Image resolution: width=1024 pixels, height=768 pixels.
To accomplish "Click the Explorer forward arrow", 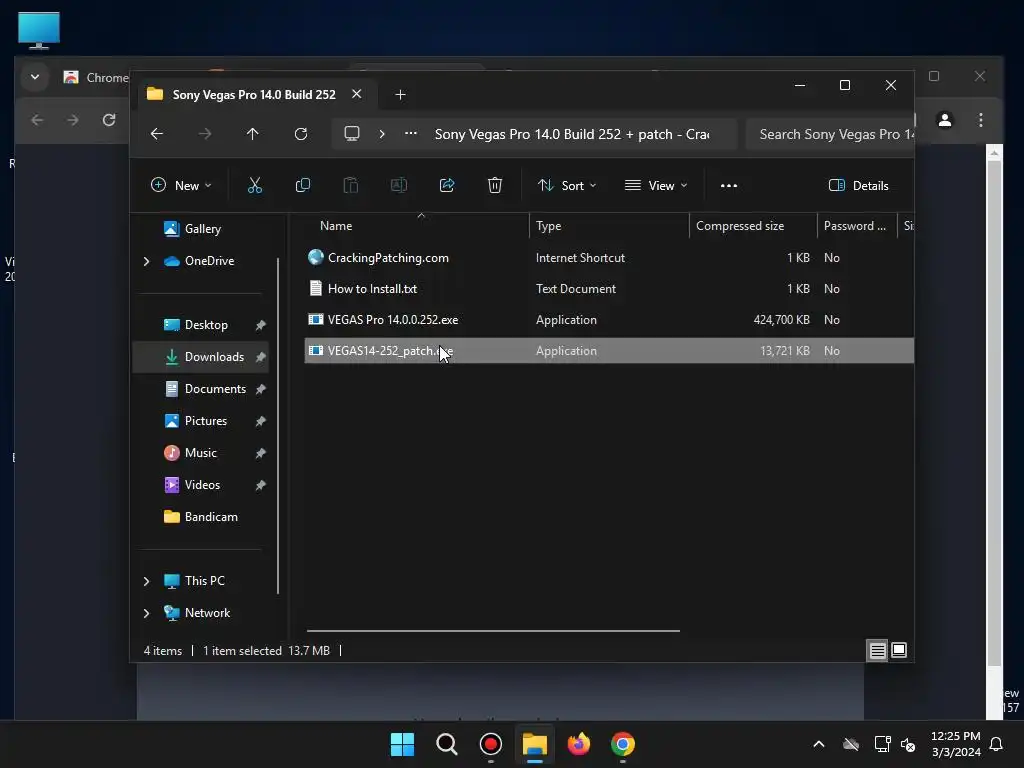I will pyautogui.click(x=205, y=134).
